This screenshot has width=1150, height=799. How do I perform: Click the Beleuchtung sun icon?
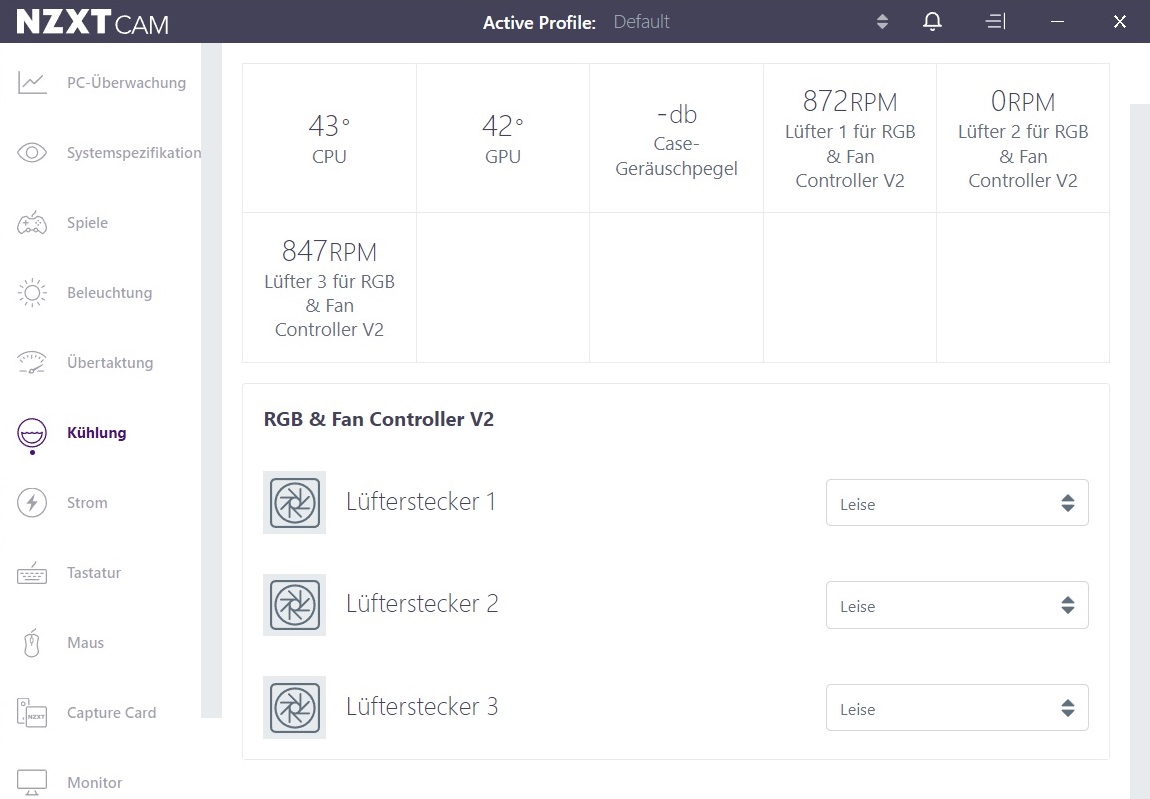click(32, 293)
